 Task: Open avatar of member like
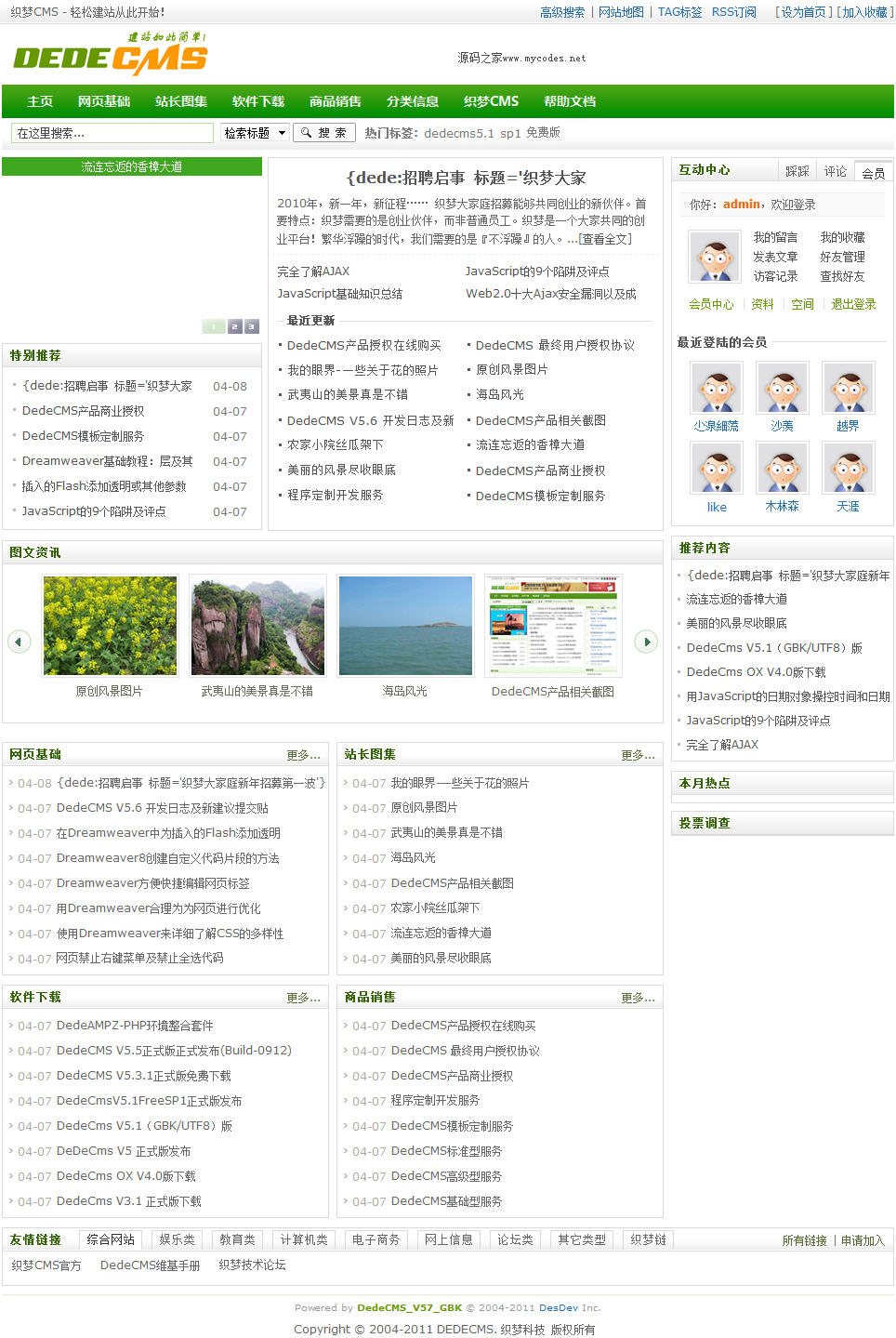[716, 468]
